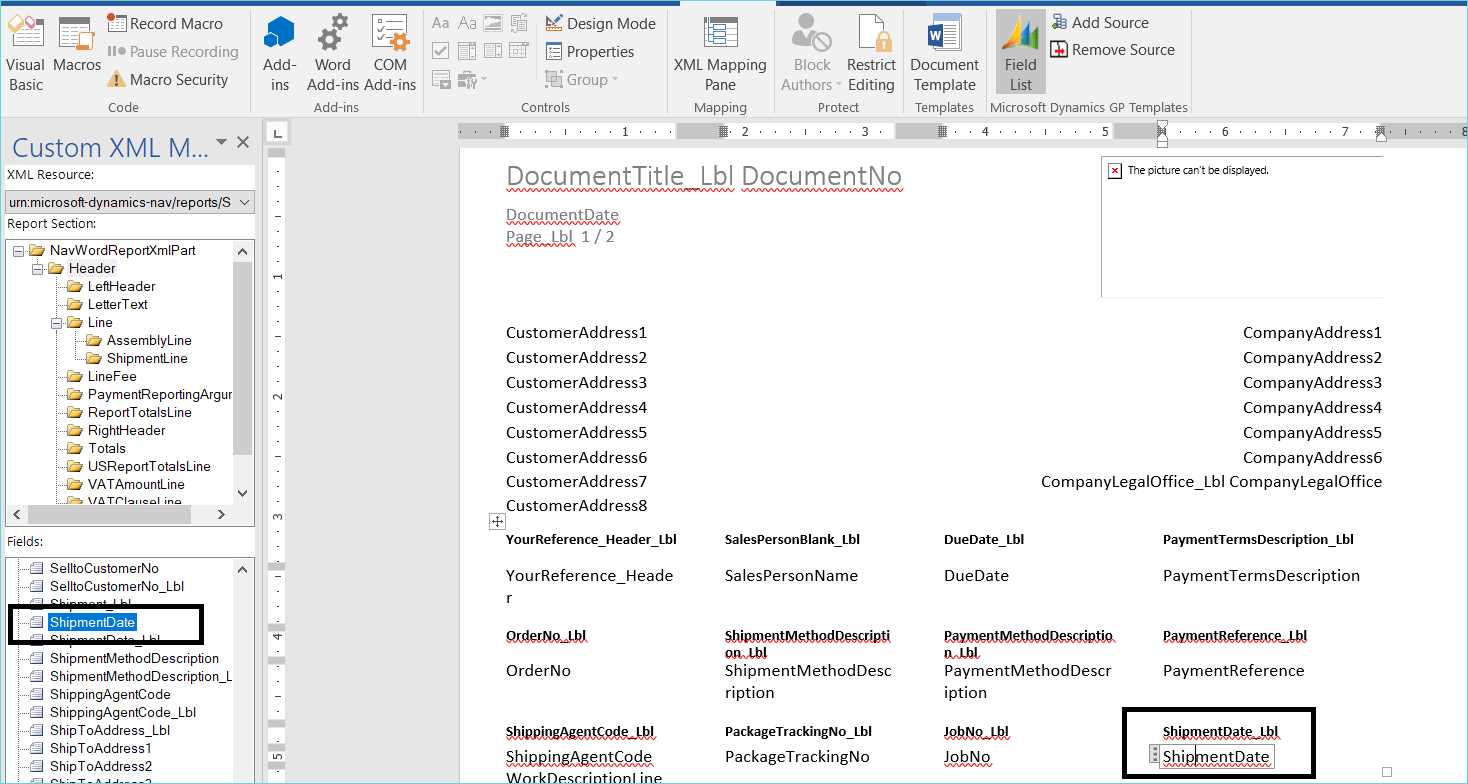Screen dimensions: 1468x784
Task: Select the highlighted ShipmentDate field
Action: (x=92, y=622)
